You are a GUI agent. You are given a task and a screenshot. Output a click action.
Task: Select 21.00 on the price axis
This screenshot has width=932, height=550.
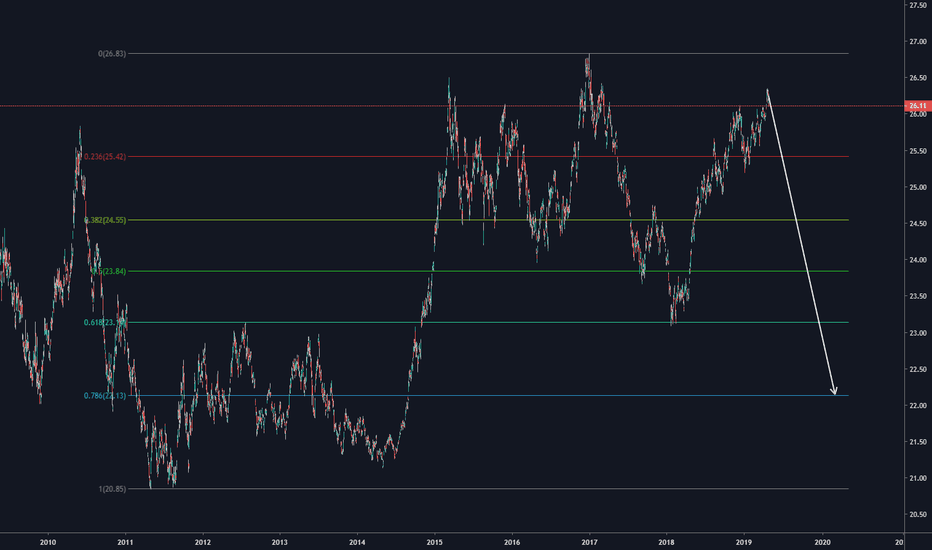(x=918, y=478)
